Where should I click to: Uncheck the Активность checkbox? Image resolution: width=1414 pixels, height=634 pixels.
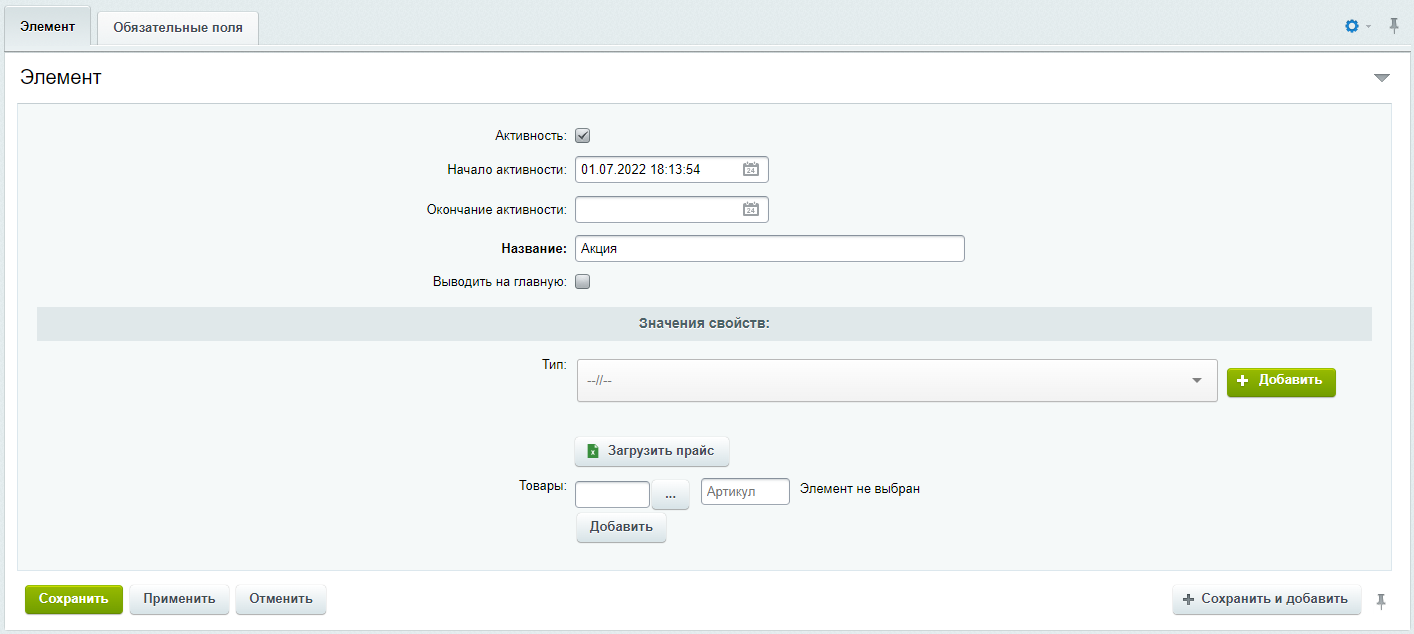point(583,136)
